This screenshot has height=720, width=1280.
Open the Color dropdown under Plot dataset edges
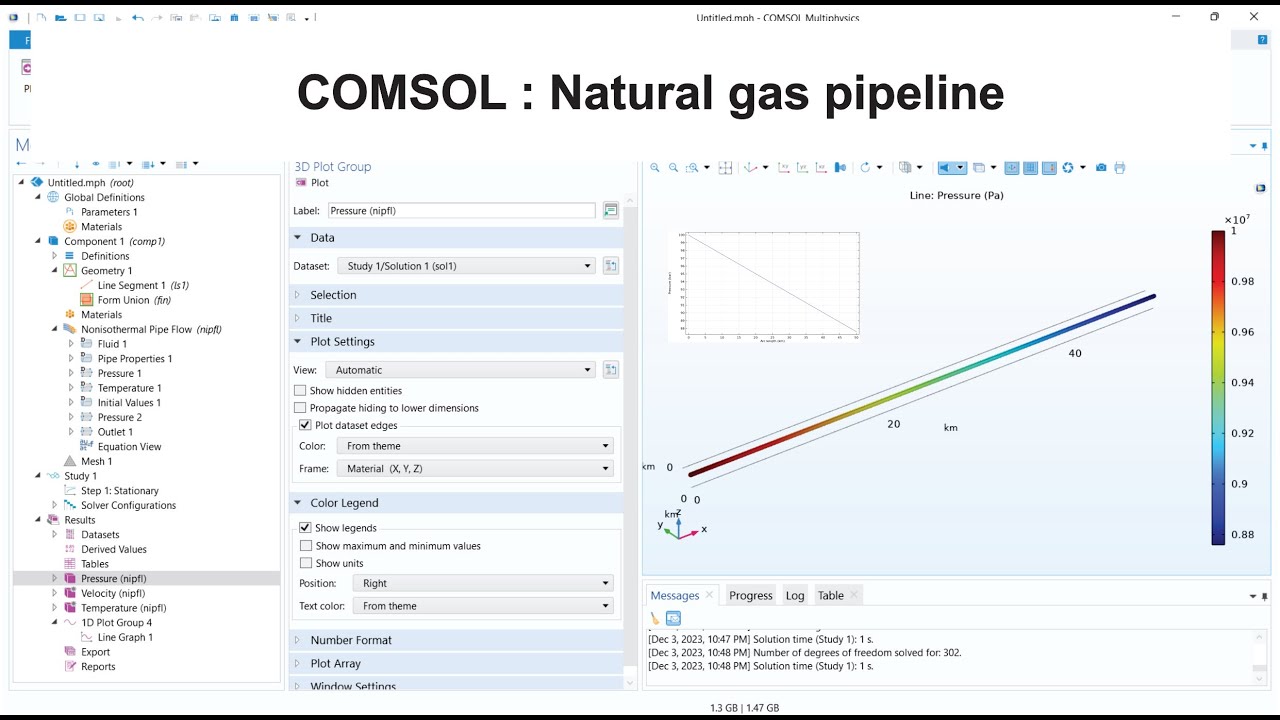476,446
